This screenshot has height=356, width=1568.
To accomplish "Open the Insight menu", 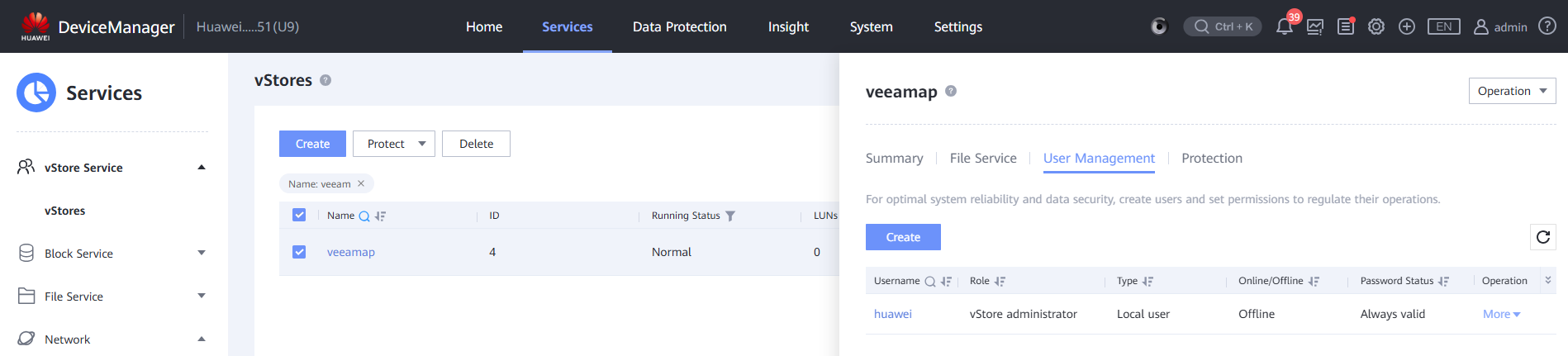I will click(x=788, y=26).
